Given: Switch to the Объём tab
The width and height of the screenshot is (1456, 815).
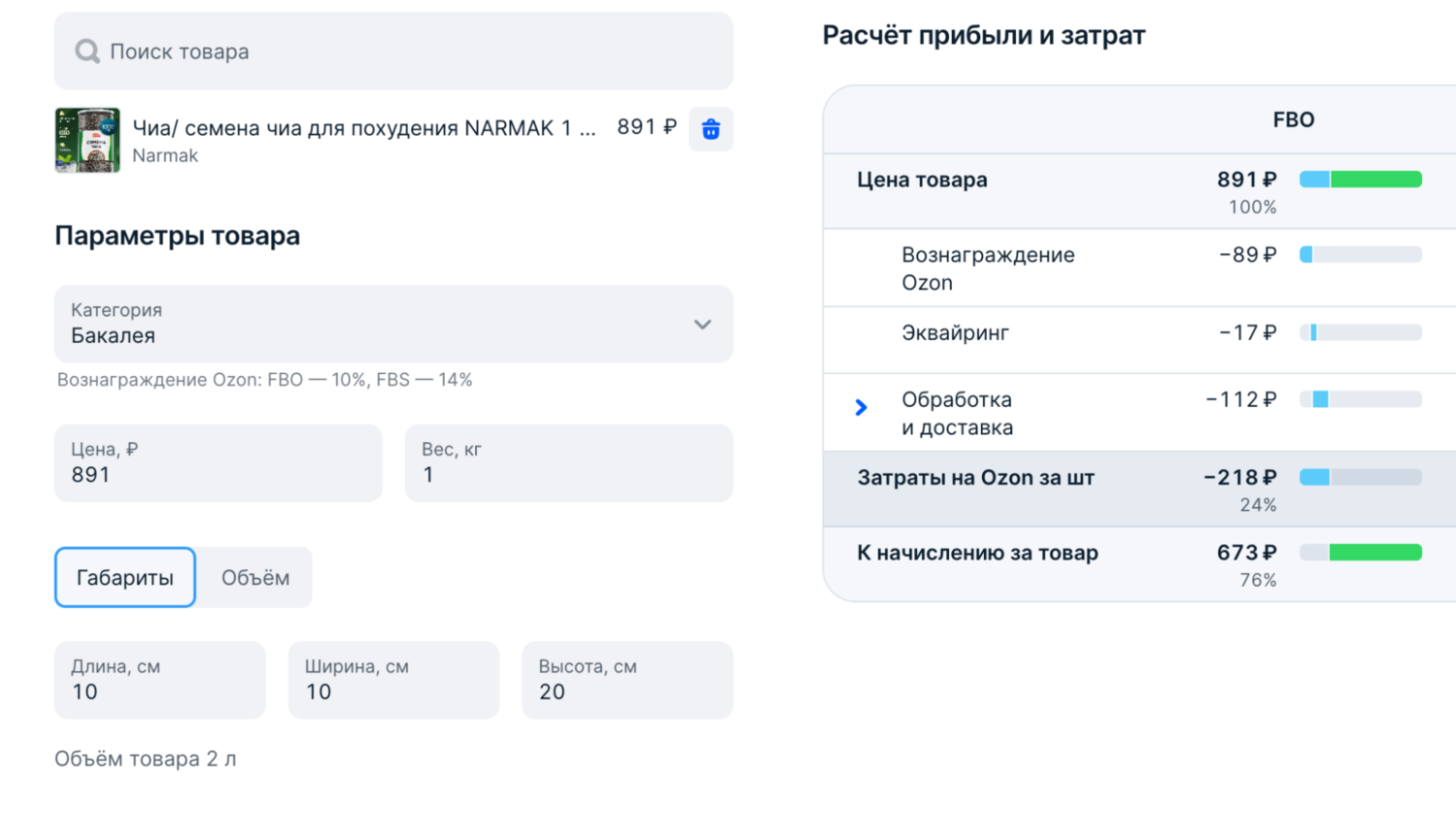Looking at the screenshot, I should click(x=255, y=578).
